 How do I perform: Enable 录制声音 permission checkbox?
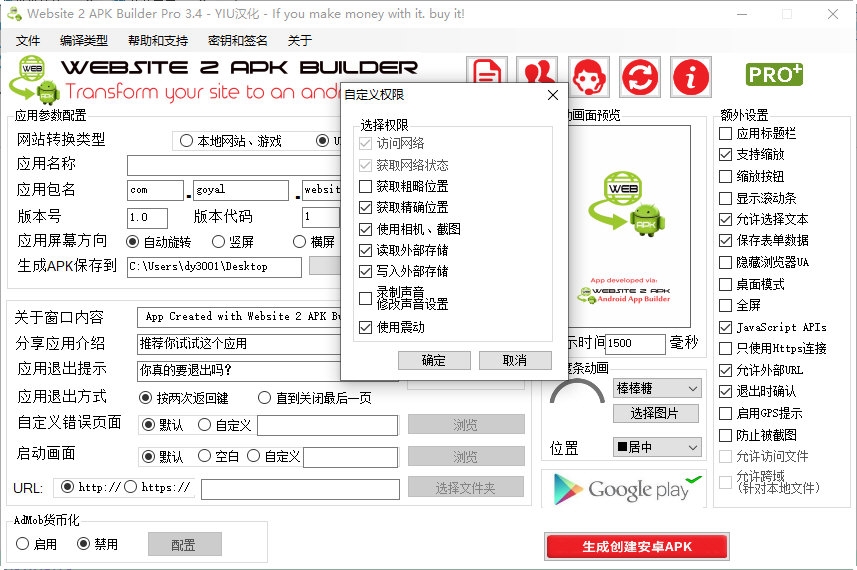(x=365, y=298)
